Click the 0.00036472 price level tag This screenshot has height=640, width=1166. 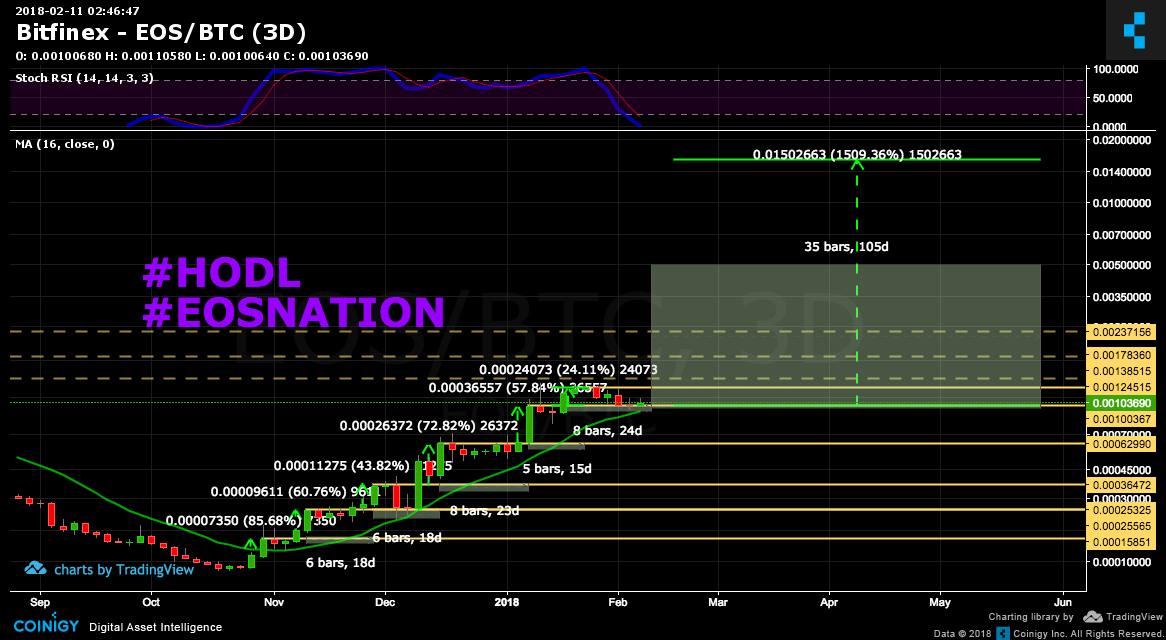tap(1119, 484)
